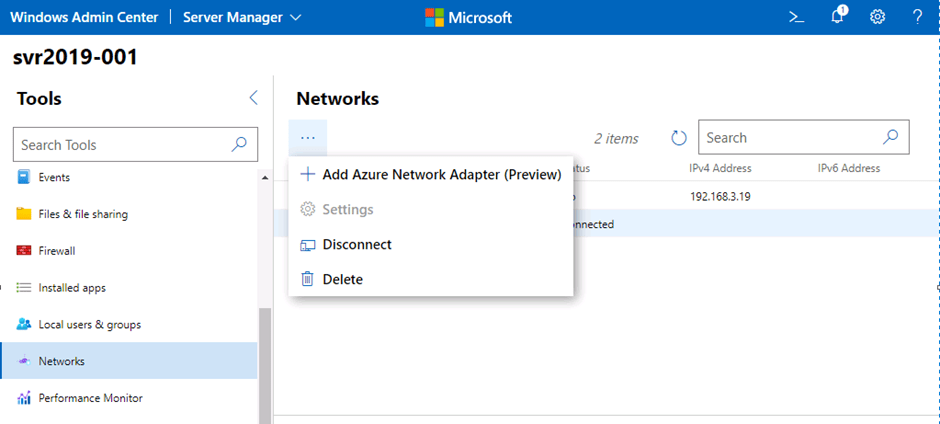Click the Firewall tool icon
Image resolution: width=940 pixels, height=424 pixels.
24,251
